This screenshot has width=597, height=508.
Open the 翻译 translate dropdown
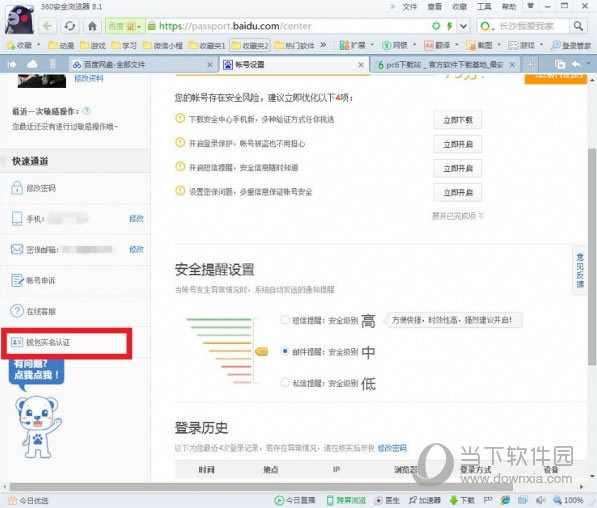[442, 45]
